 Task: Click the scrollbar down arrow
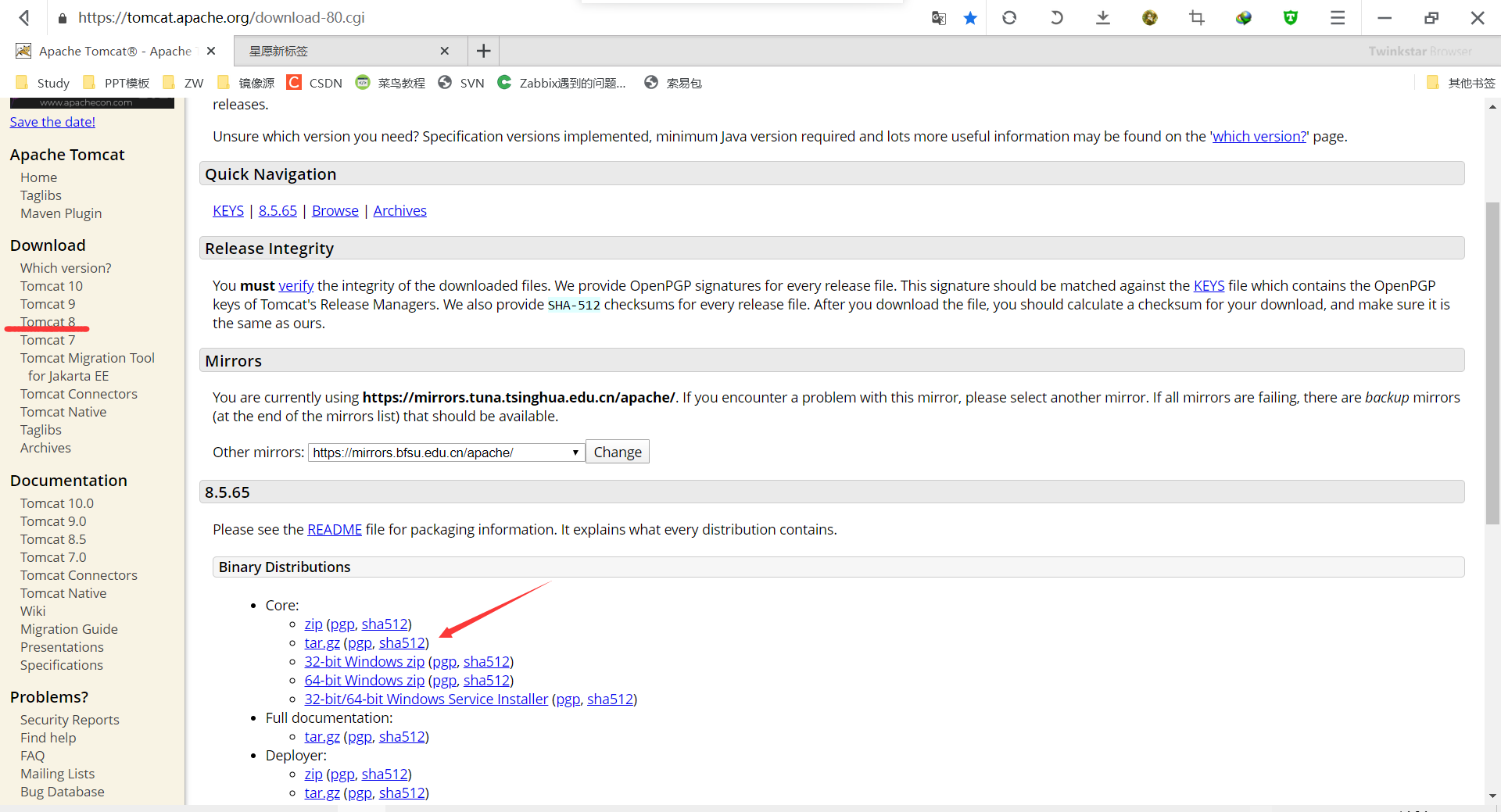click(1492, 796)
